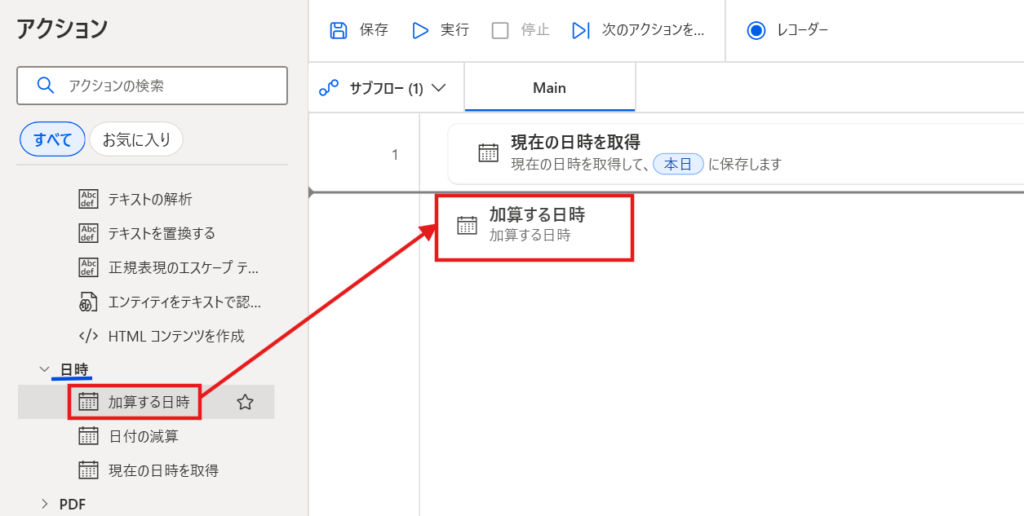Click calendar icon beside 現在の日時を取得 in list
This screenshot has height=516, width=1024.
pyautogui.click(x=88, y=470)
